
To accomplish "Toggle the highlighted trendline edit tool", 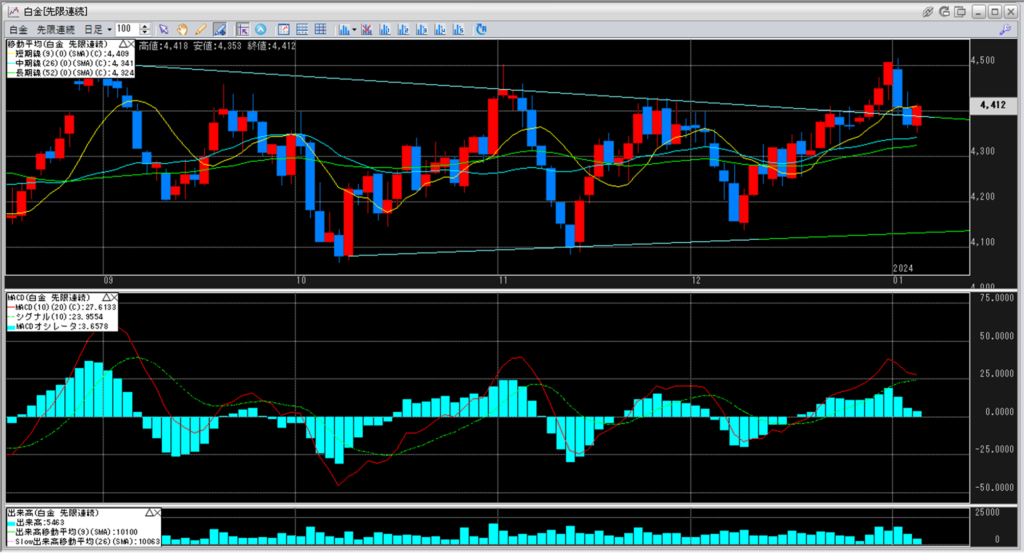I will [219, 29].
